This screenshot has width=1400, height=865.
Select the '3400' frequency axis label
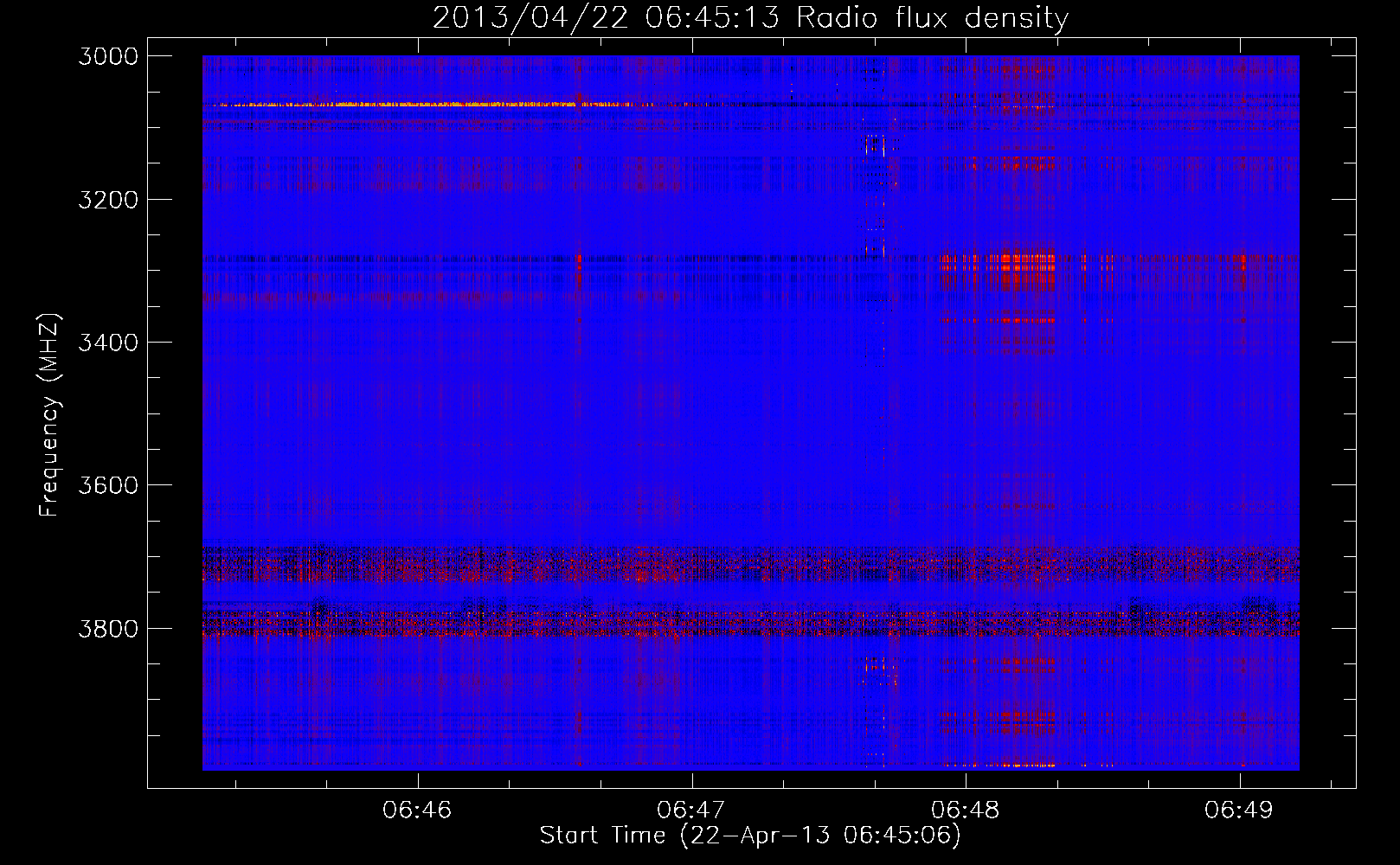[x=108, y=343]
